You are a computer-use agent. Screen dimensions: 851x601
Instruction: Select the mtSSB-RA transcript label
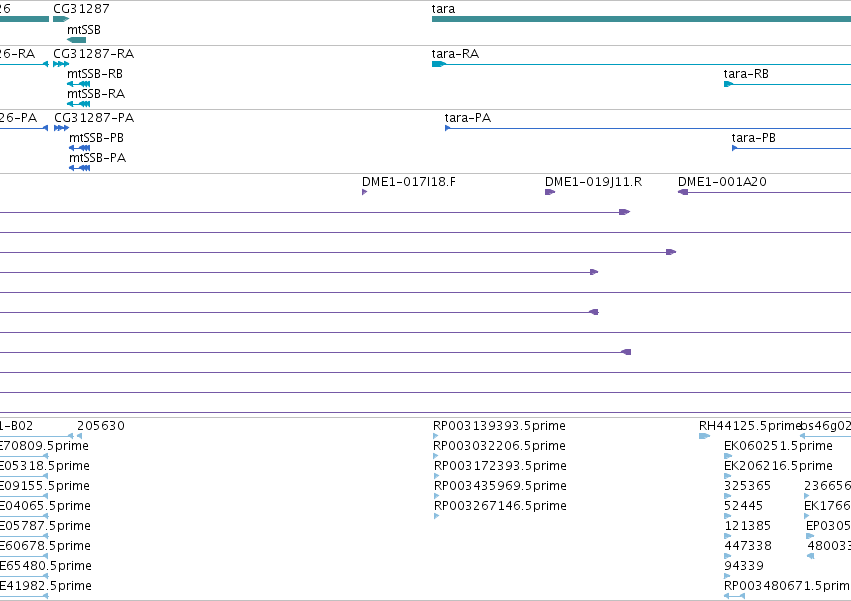[96, 94]
